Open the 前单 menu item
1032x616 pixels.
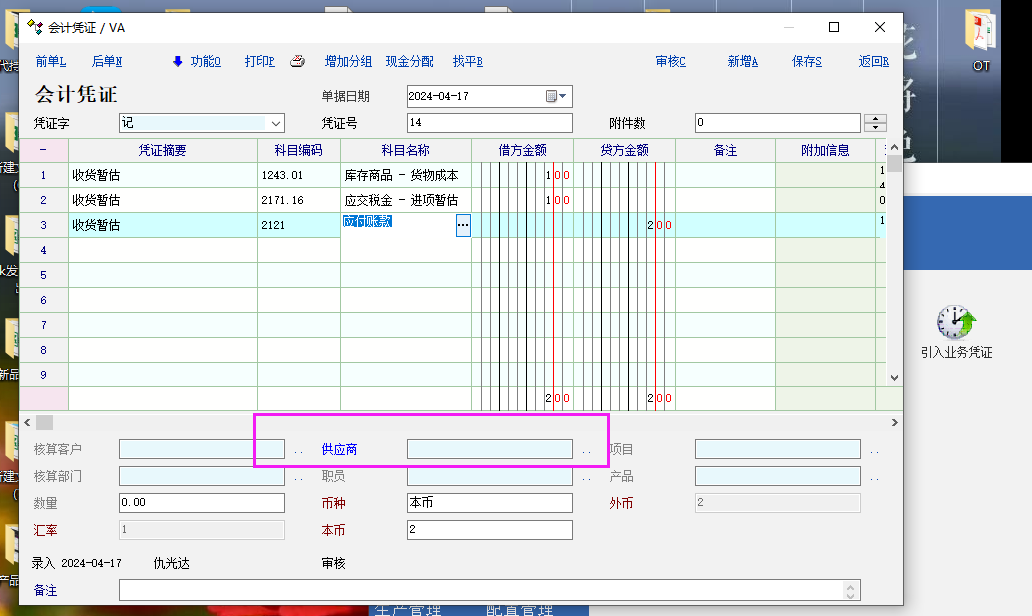tap(50, 62)
